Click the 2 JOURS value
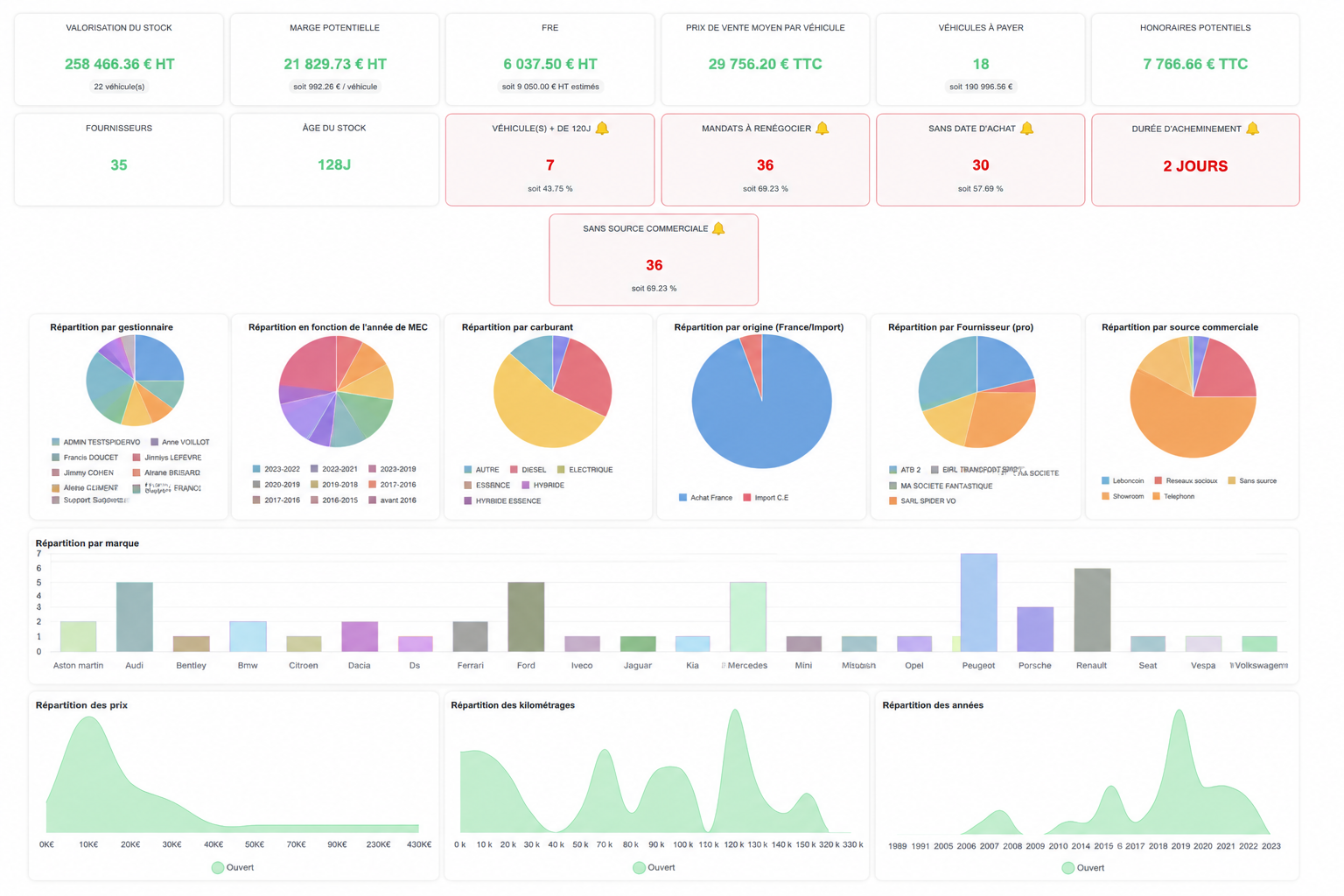Screen dimensions: 1344x896 coord(1195,165)
